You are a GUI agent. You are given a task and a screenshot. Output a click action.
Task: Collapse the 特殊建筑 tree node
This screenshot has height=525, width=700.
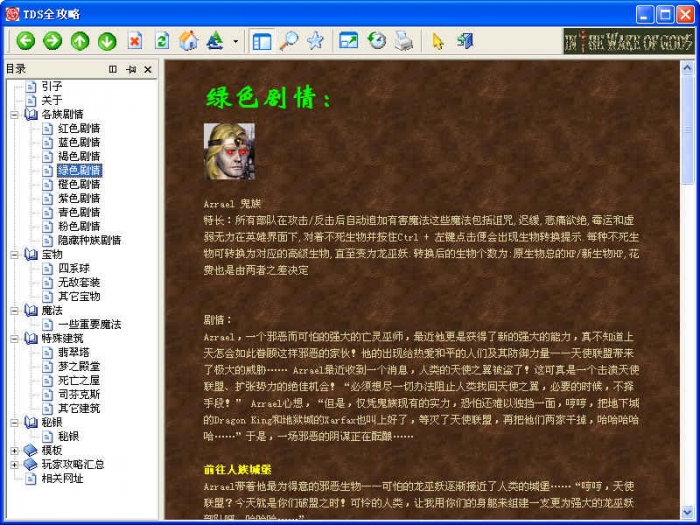[x=14, y=339]
